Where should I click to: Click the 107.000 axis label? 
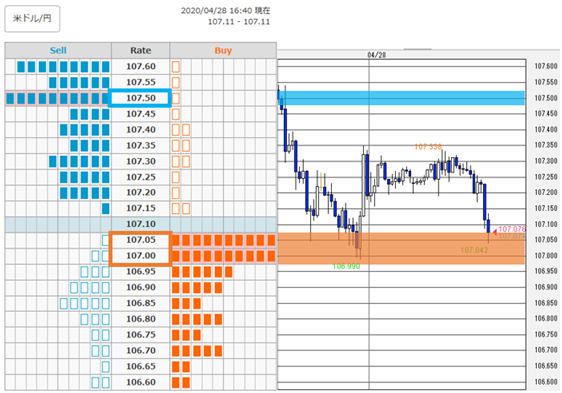coord(546,256)
